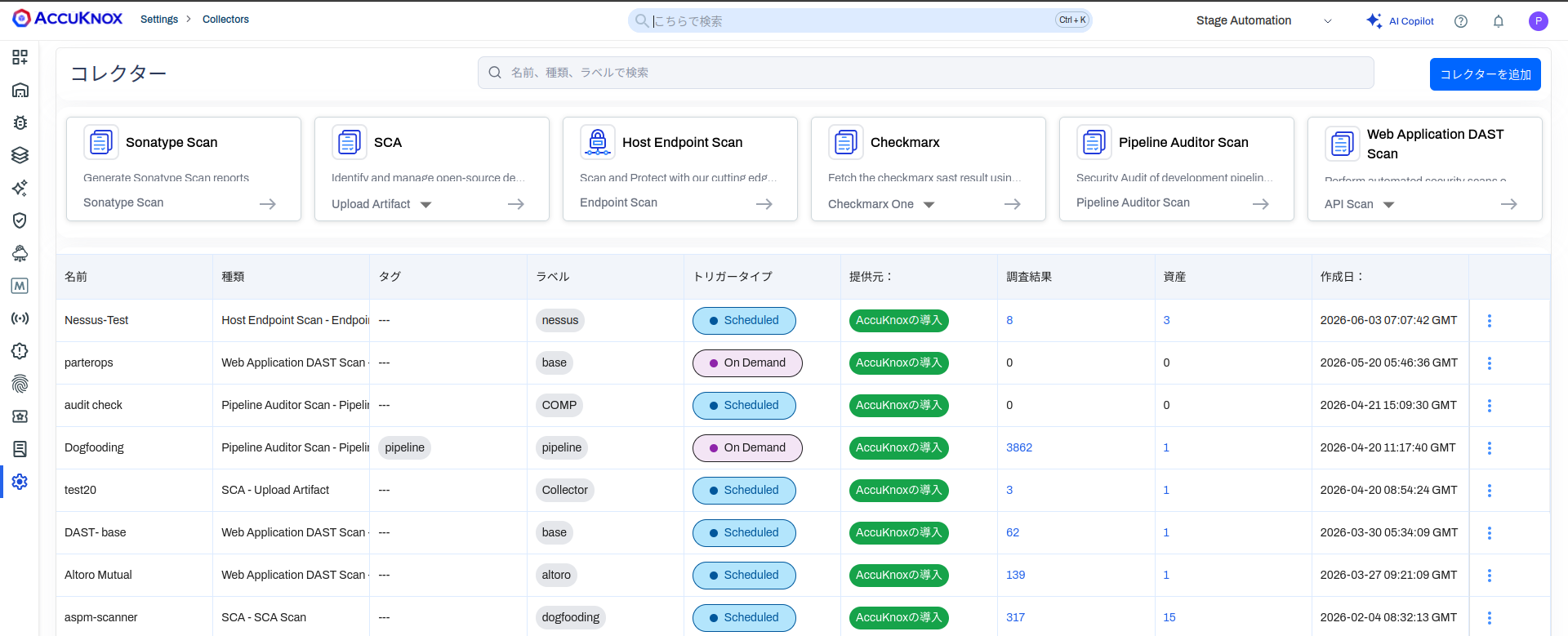
Task: Open the reports document icon in sidebar
Action: pyautogui.click(x=20, y=449)
